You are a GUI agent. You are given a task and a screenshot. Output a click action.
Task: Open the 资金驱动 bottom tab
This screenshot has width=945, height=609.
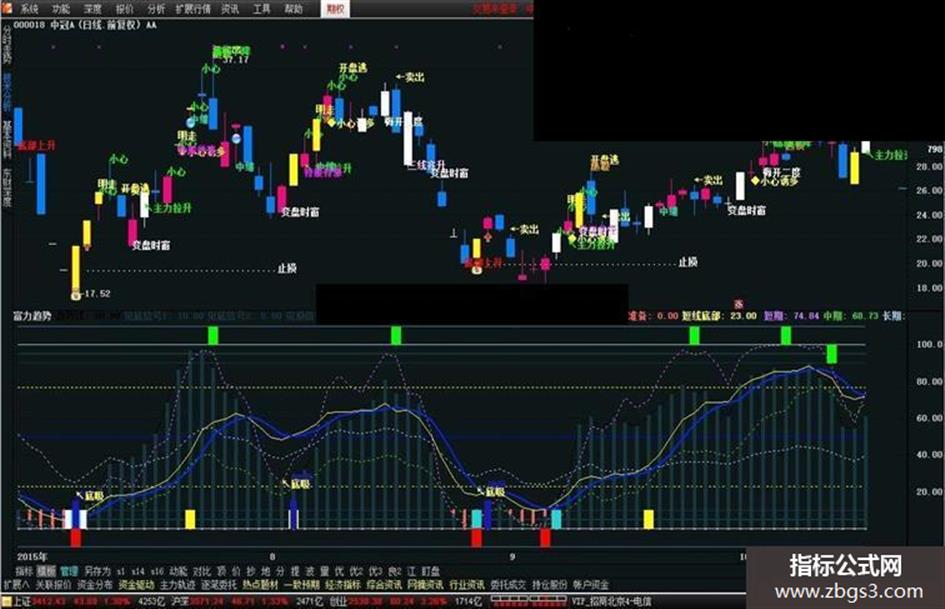click(x=136, y=584)
